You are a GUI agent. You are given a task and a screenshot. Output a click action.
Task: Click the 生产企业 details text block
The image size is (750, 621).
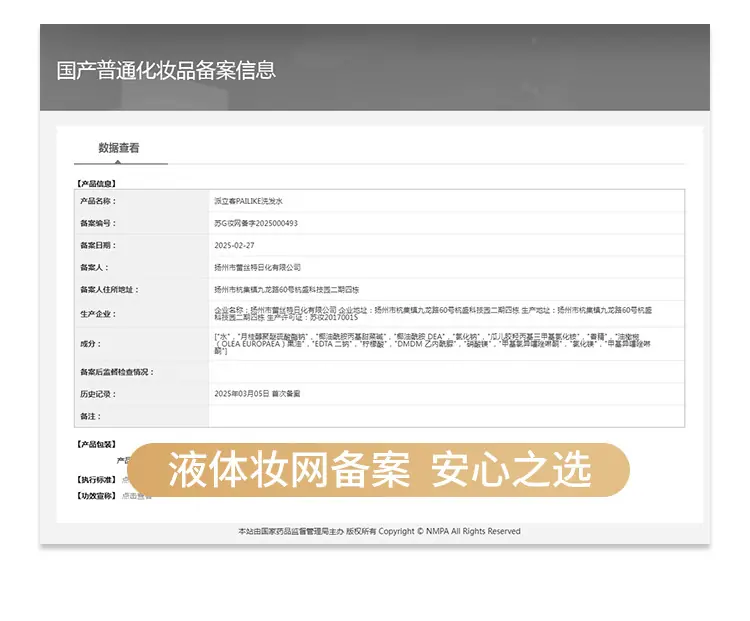pyautogui.click(x=433, y=314)
